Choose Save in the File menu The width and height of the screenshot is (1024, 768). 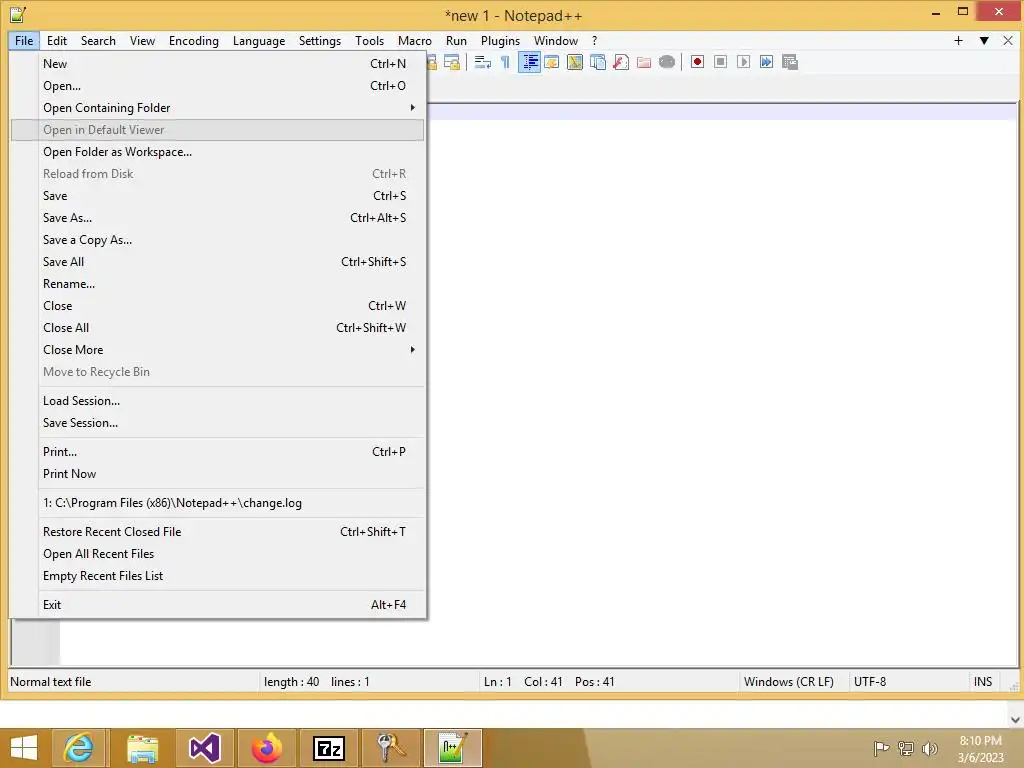coord(218,196)
